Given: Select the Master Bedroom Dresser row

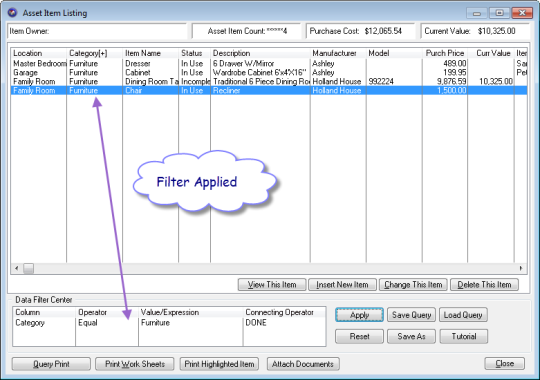Looking at the screenshot, I should click(269, 64).
